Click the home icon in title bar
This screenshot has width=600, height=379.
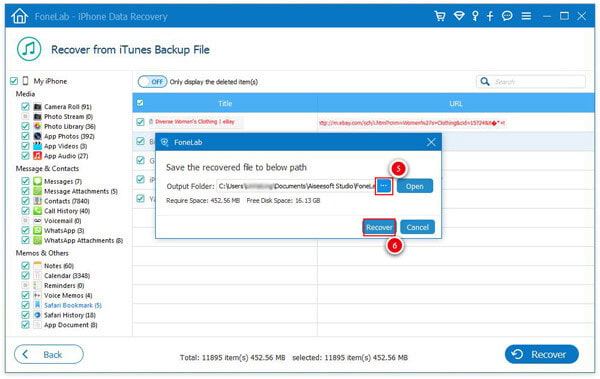click(19, 16)
